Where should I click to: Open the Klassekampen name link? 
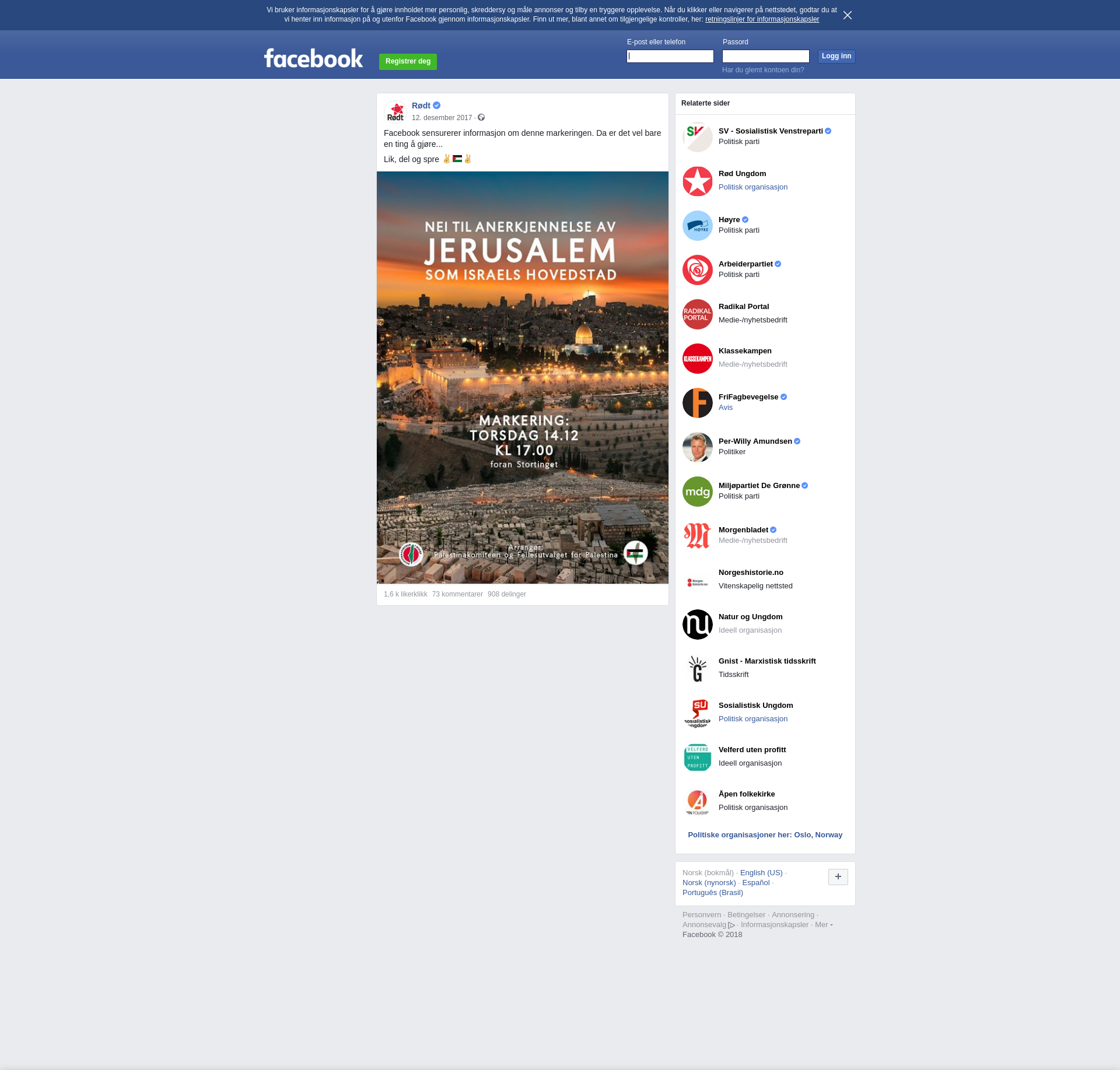coord(745,351)
